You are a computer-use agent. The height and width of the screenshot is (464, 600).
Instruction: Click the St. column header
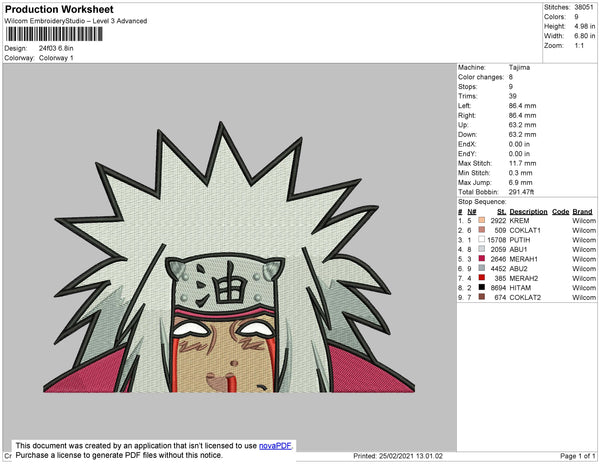[501, 212]
